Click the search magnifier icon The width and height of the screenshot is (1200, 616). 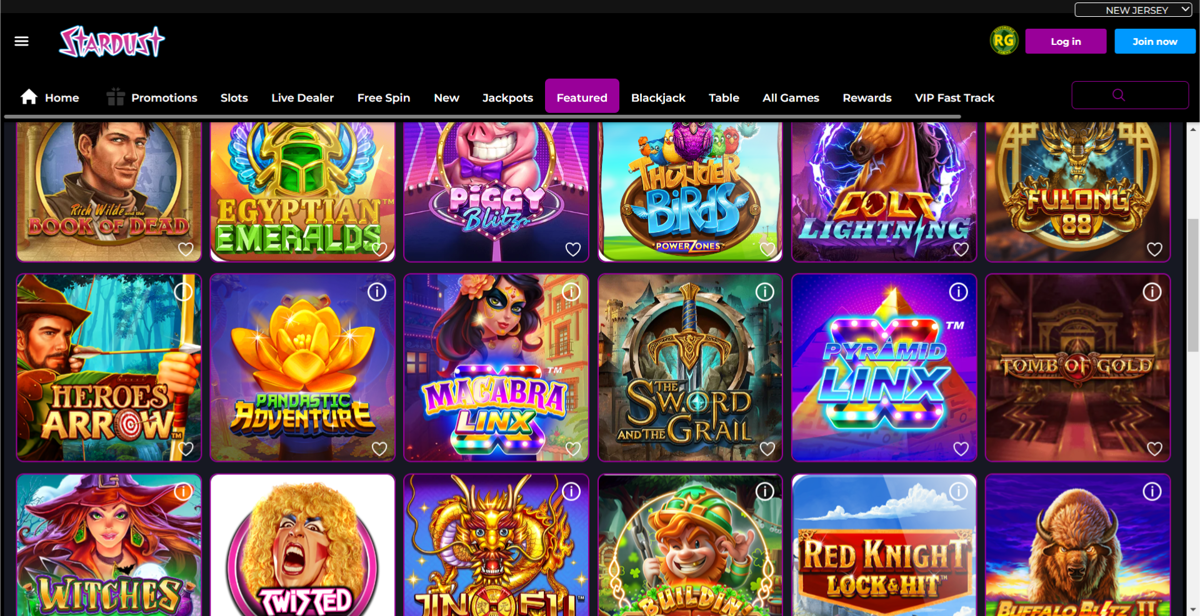[x=1119, y=95]
